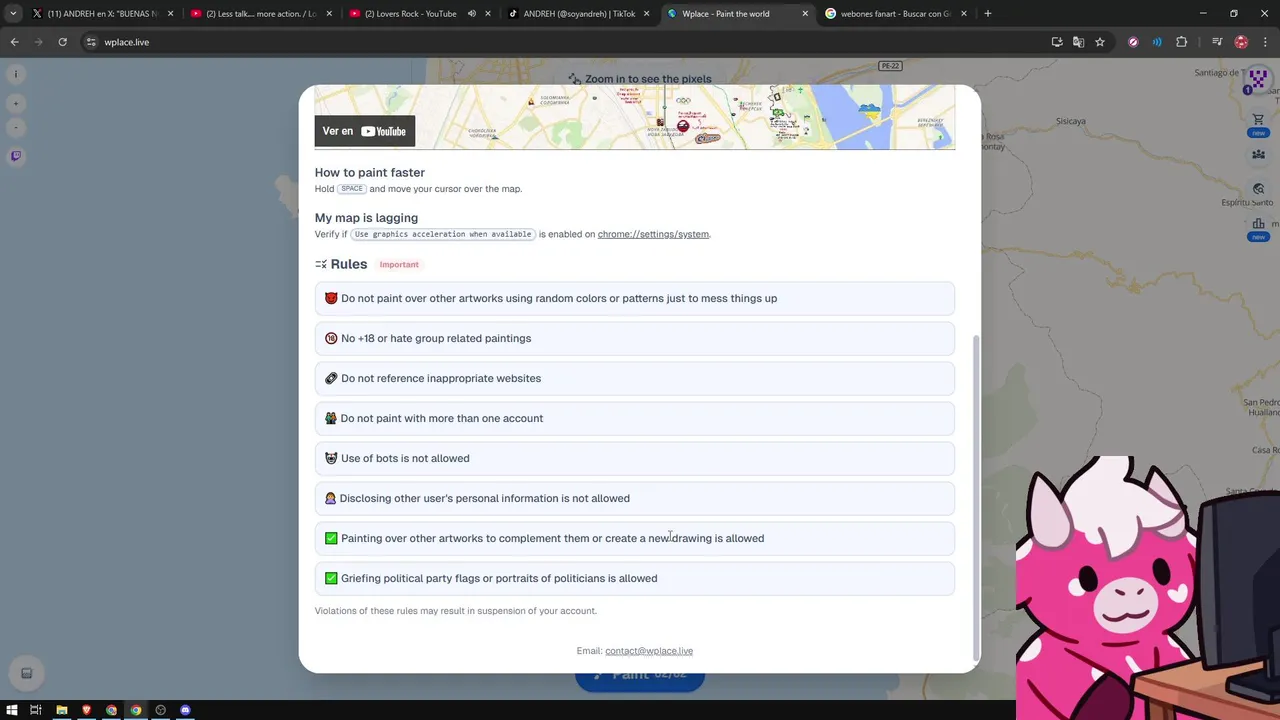This screenshot has width=1280, height=720.
Task: Click 'Do not paint over other artworks' rule
Action: (x=635, y=298)
